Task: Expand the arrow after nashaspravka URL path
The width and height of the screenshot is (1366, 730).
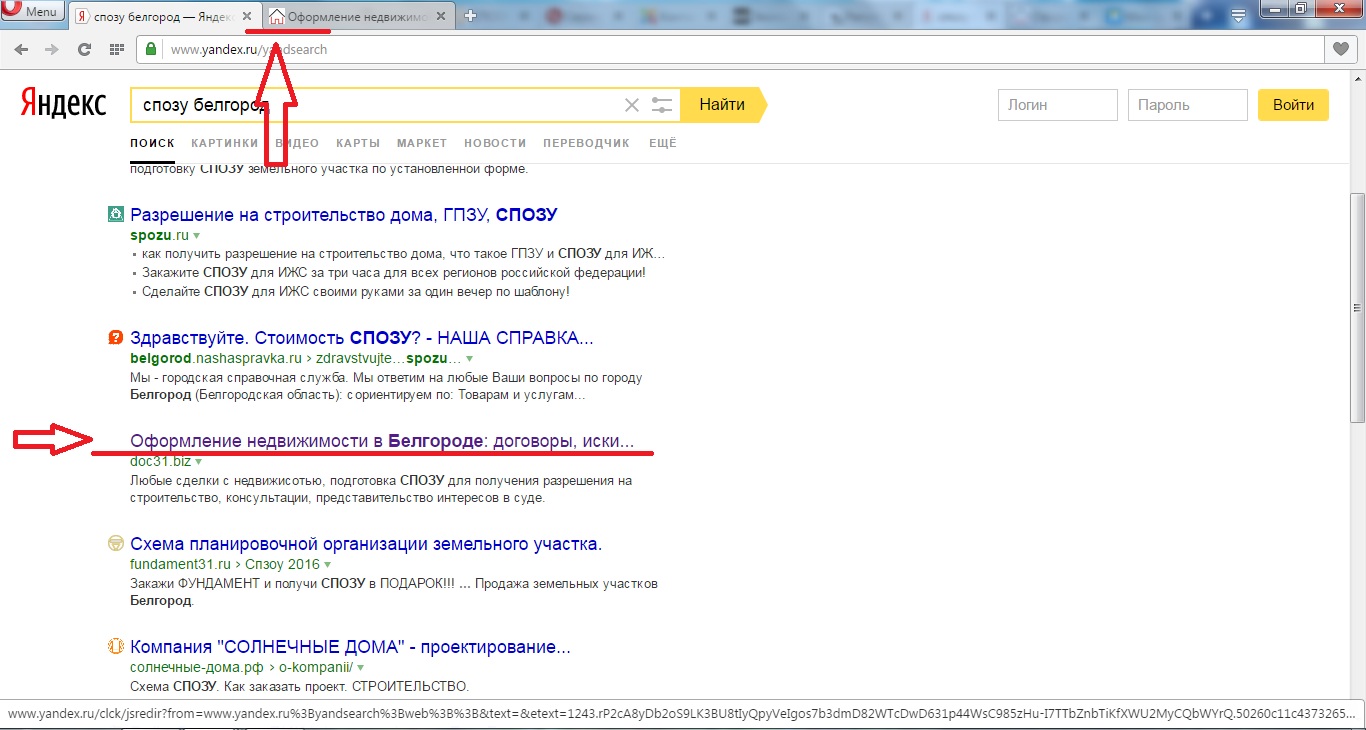Action: [469, 359]
